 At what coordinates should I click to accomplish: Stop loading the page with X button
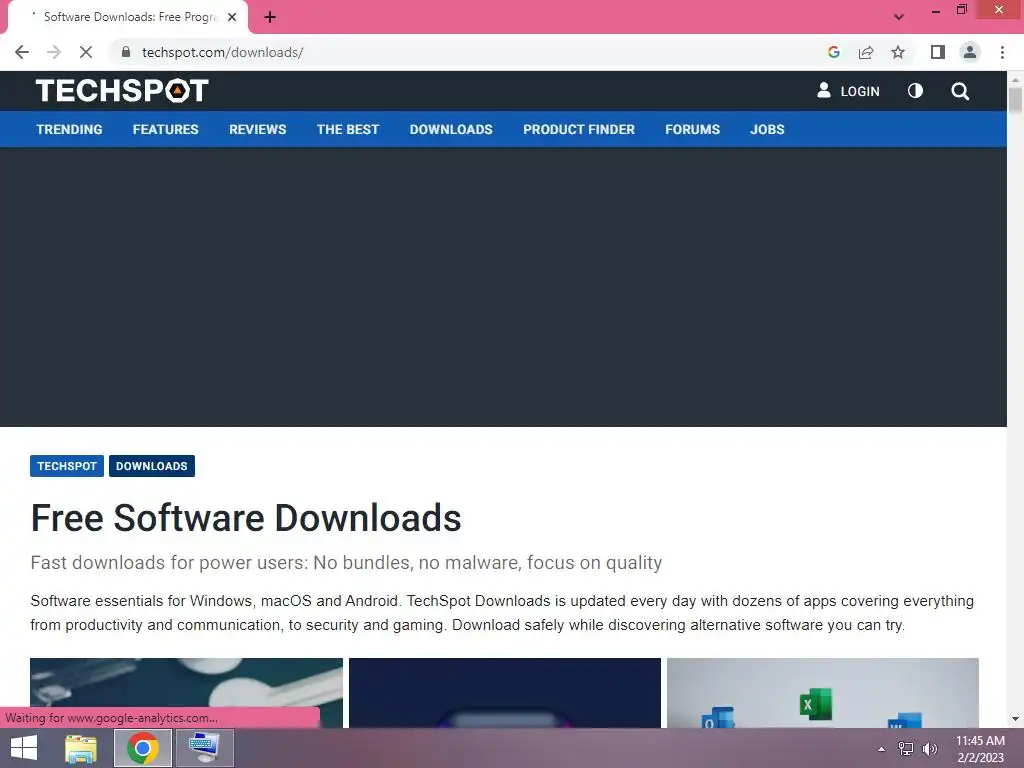tap(86, 52)
